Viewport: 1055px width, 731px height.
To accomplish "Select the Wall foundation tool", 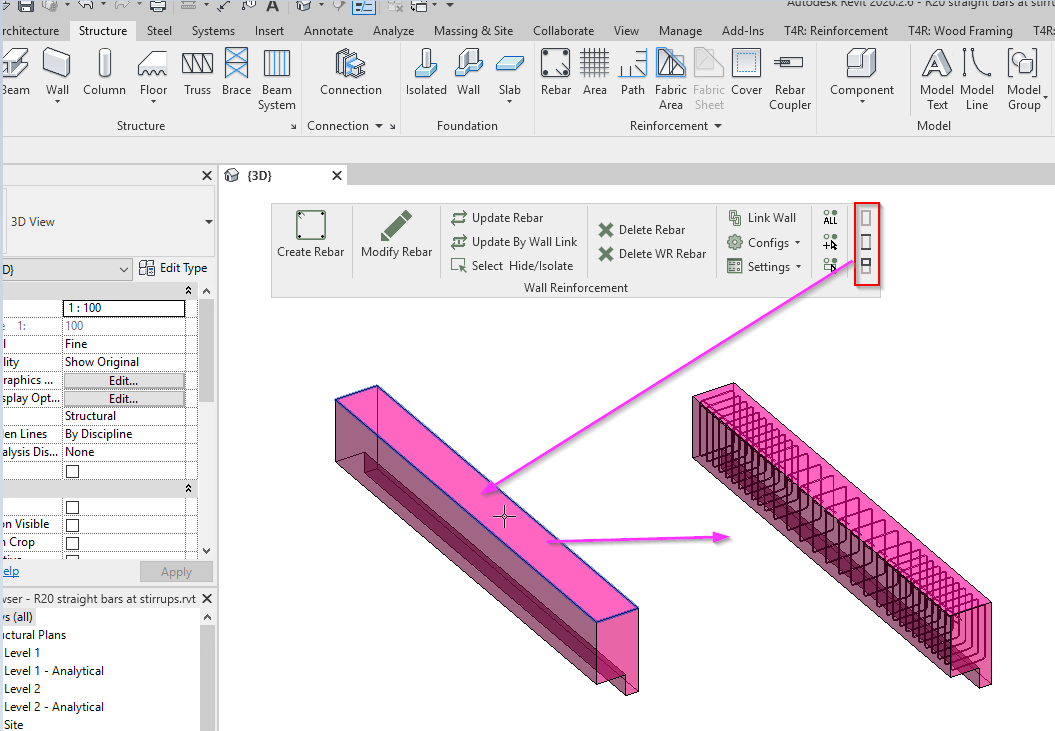I will [468, 72].
